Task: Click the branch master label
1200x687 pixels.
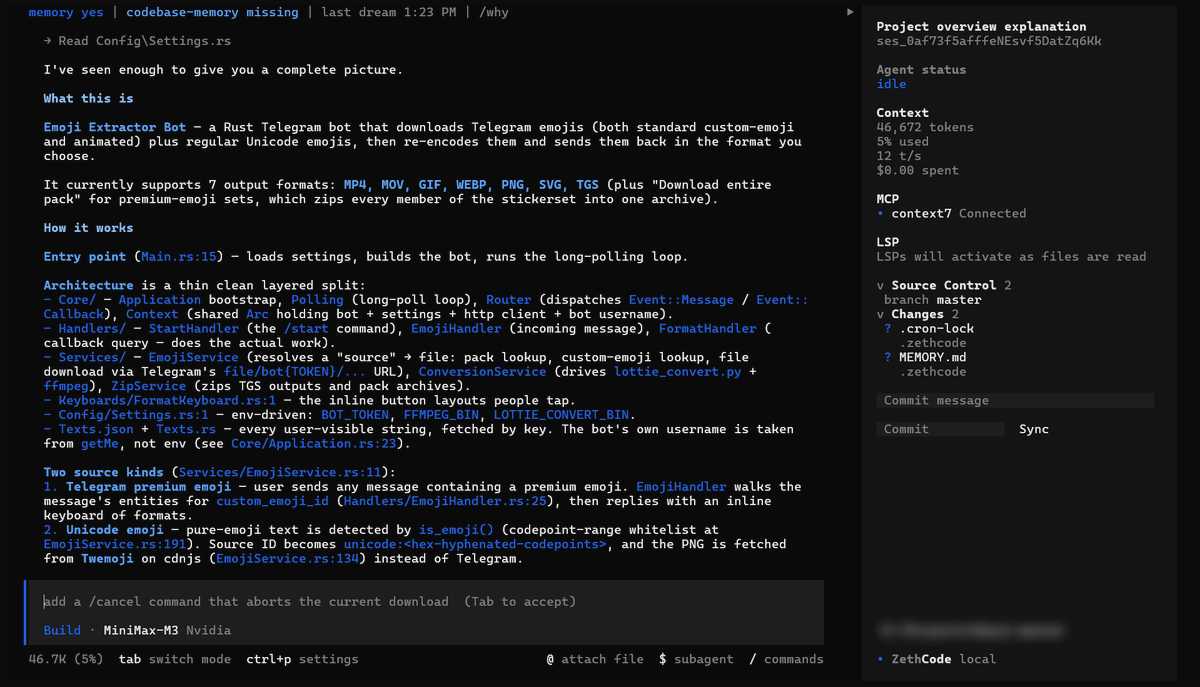Action: coord(933,300)
